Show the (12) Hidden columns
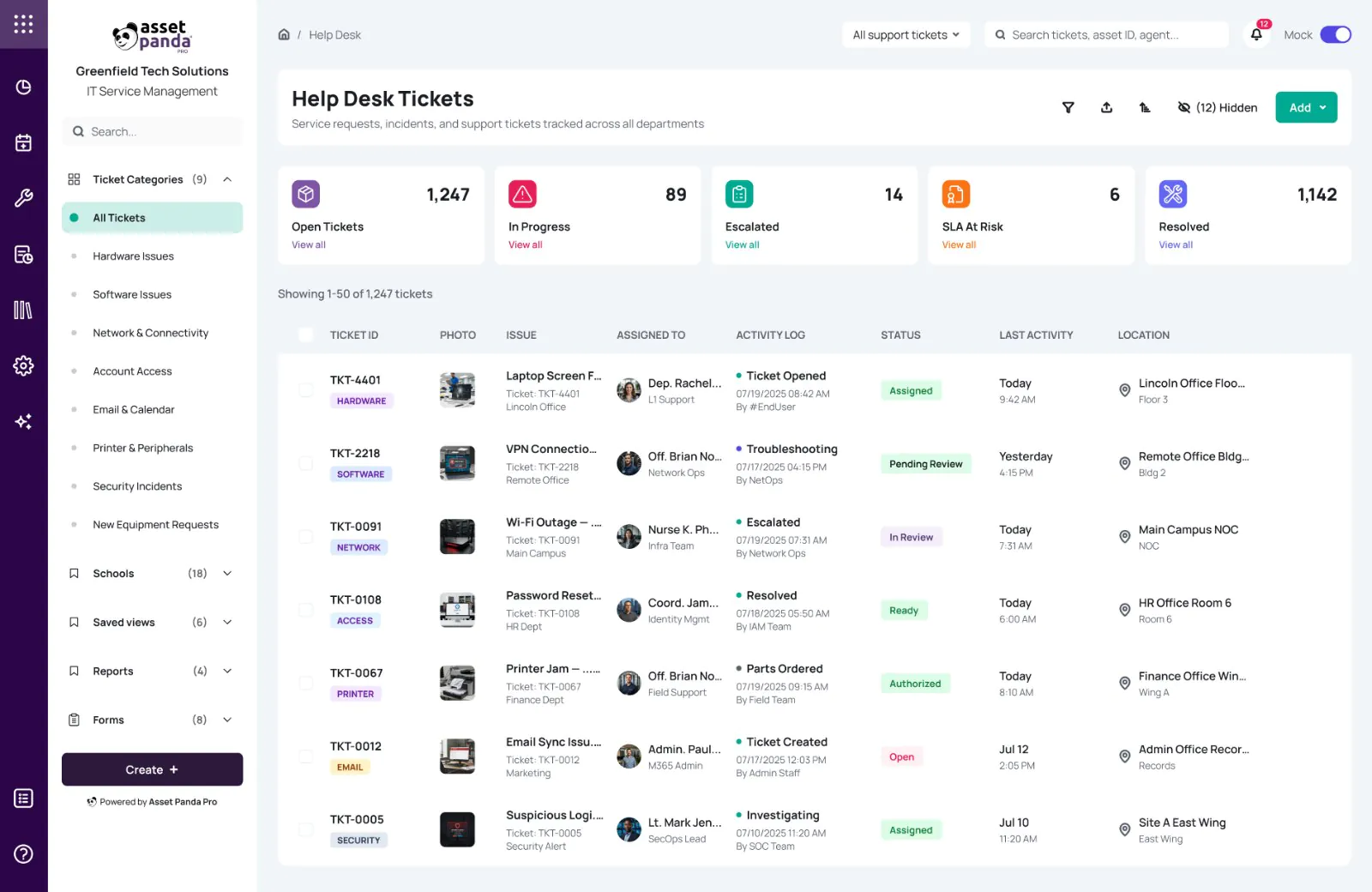 1218,107
